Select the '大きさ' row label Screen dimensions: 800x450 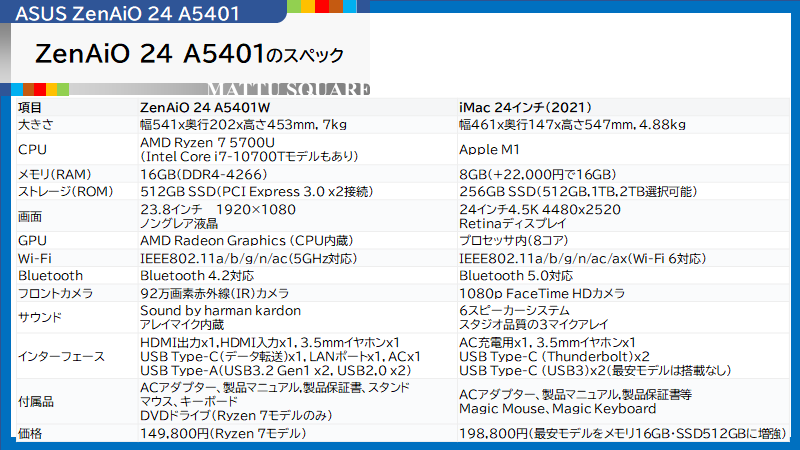pos(36,124)
